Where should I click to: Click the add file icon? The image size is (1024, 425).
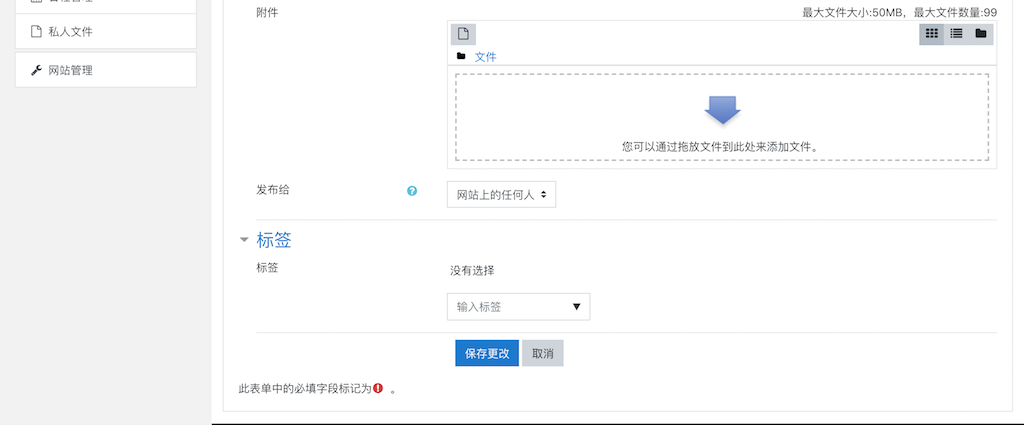pos(463,34)
